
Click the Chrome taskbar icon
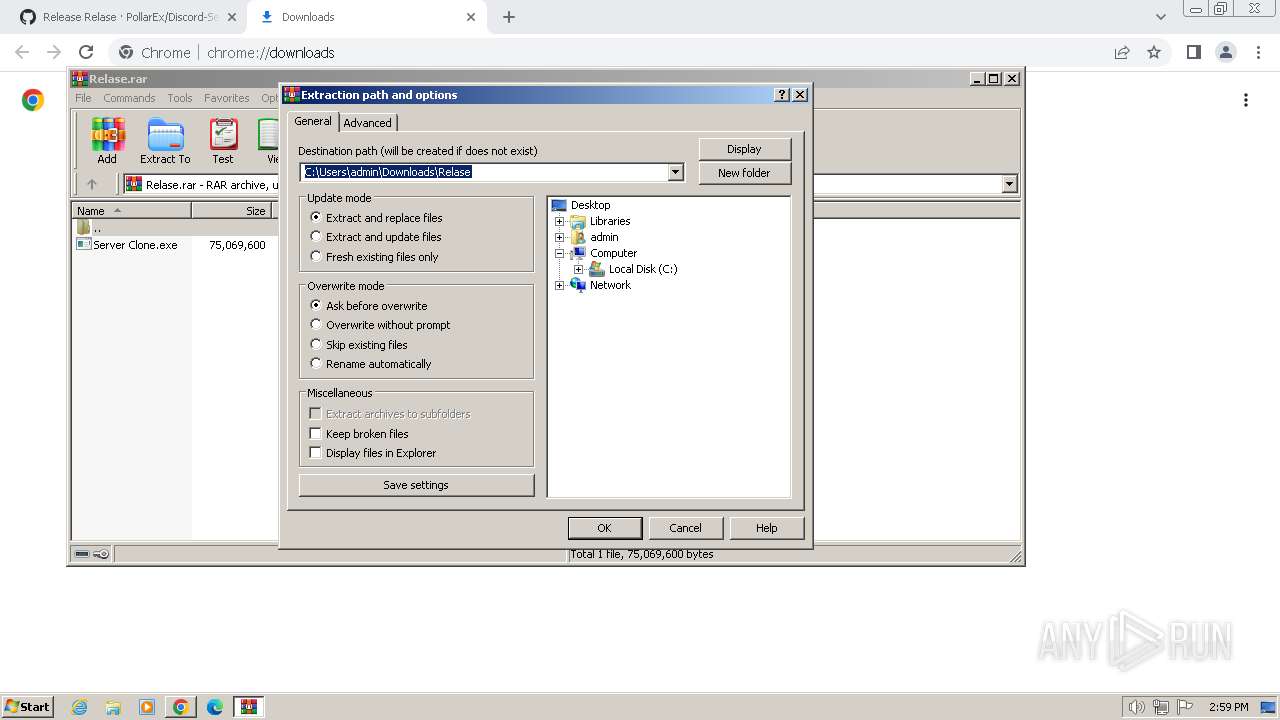pyautogui.click(x=180, y=707)
